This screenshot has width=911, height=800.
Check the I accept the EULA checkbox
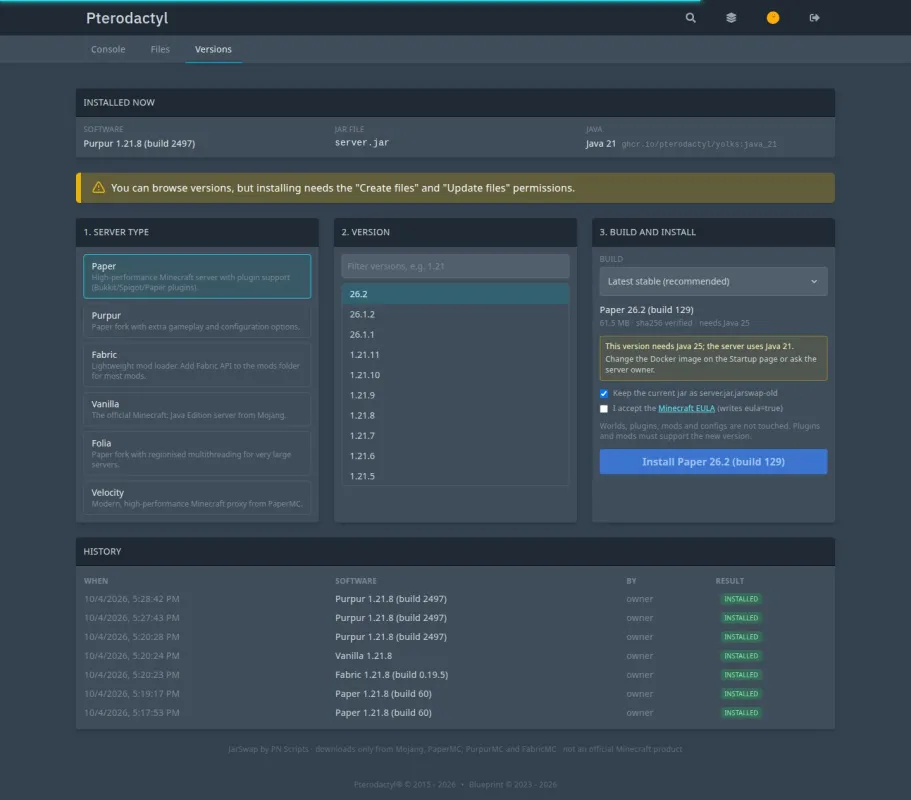[604, 408]
